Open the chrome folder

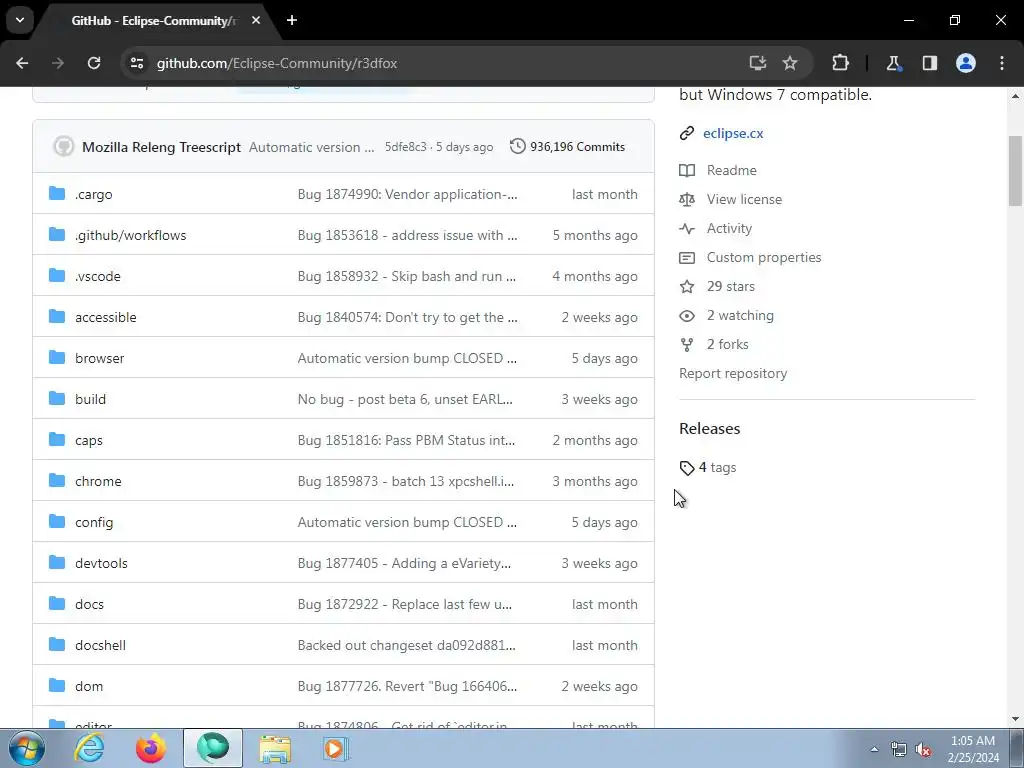pyautogui.click(x=98, y=481)
